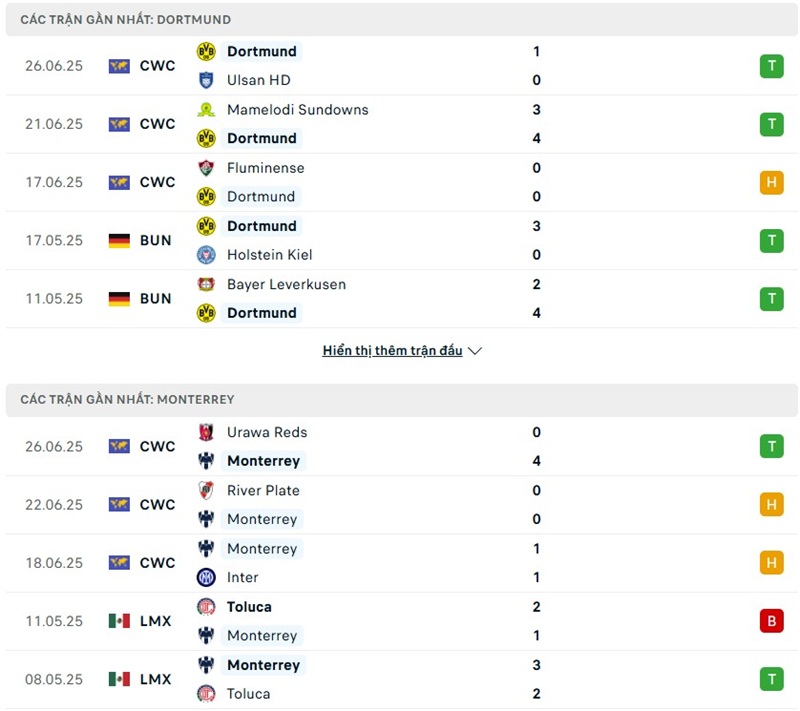Click green T badge for Ulsan HD match
This screenshot has height=711, width=800.
pyautogui.click(x=771, y=66)
